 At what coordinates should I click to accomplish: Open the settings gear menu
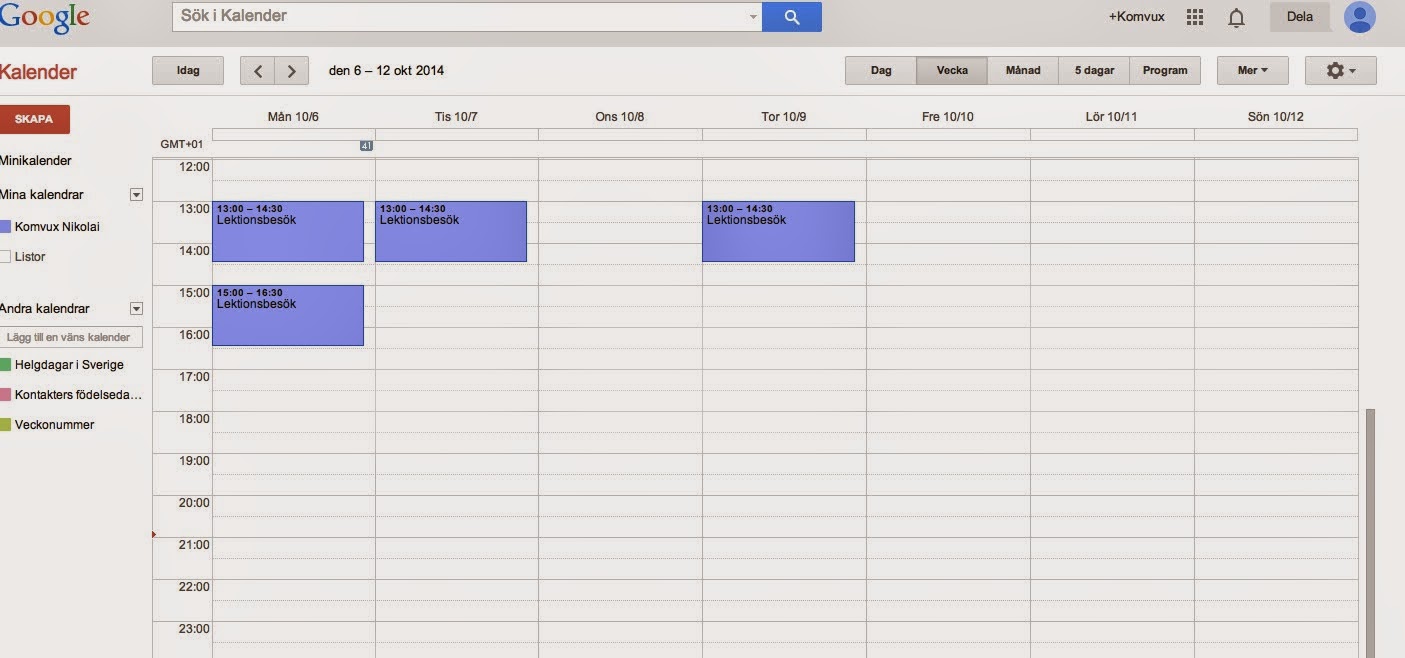(x=1340, y=71)
